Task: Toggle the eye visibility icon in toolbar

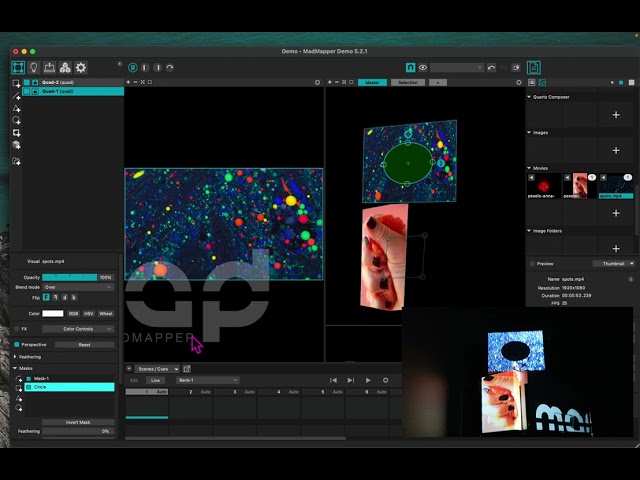Action: [423, 67]
